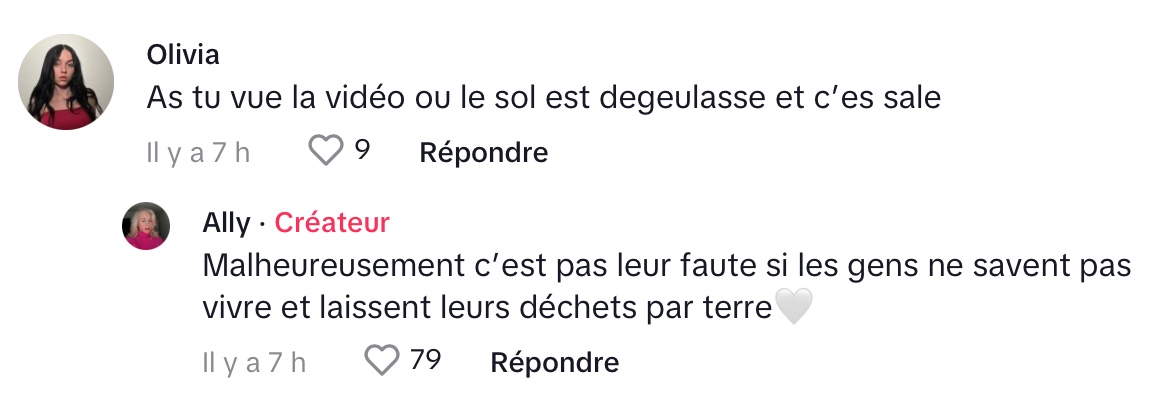Like Ally's reply with the heart icon
Screen dimensions: 1162x406
[382, 360]
